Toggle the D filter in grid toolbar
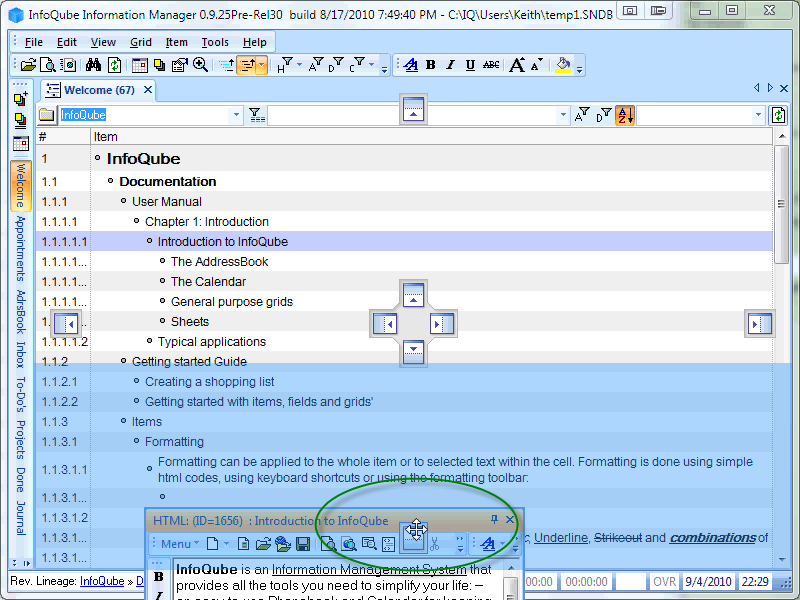Image resolution: width=800 pixels, height=600 pixels. pyautogui.click(x=604, y=115)
